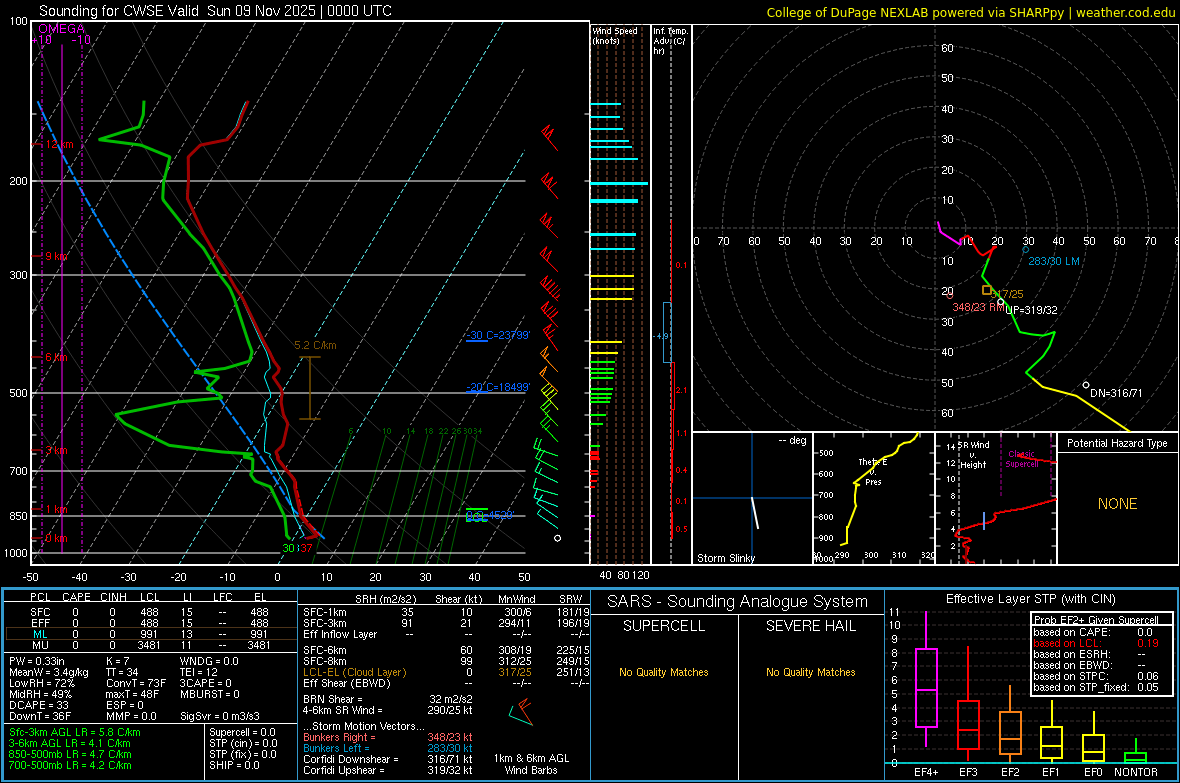Click the NONE hazard type value
Image resolution: width=1180 pixels, height=783 pixels.
pos(1117,504)
